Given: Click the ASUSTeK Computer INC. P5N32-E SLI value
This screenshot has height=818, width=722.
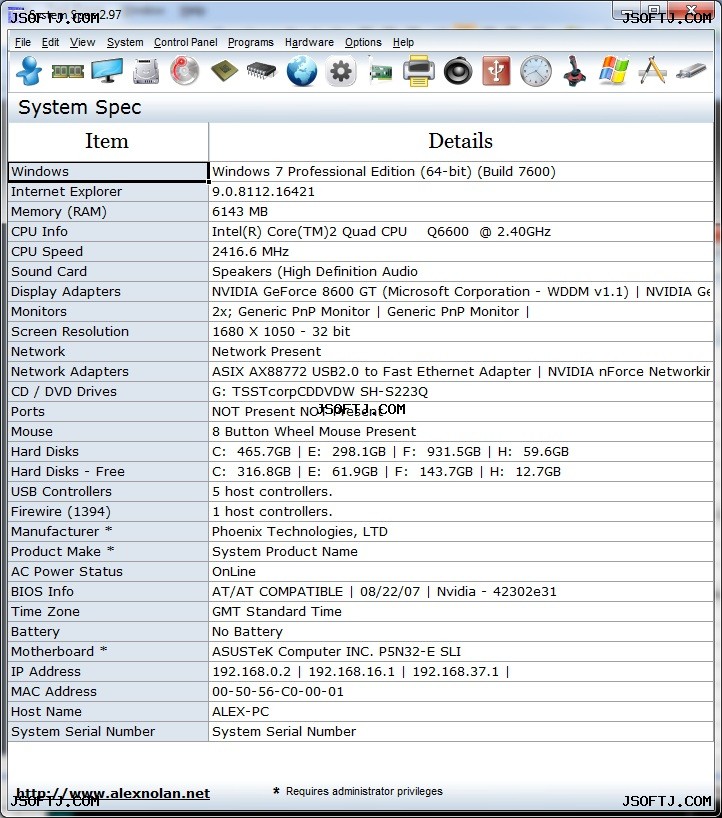Looking at the screenshot, I should point(336,651).
